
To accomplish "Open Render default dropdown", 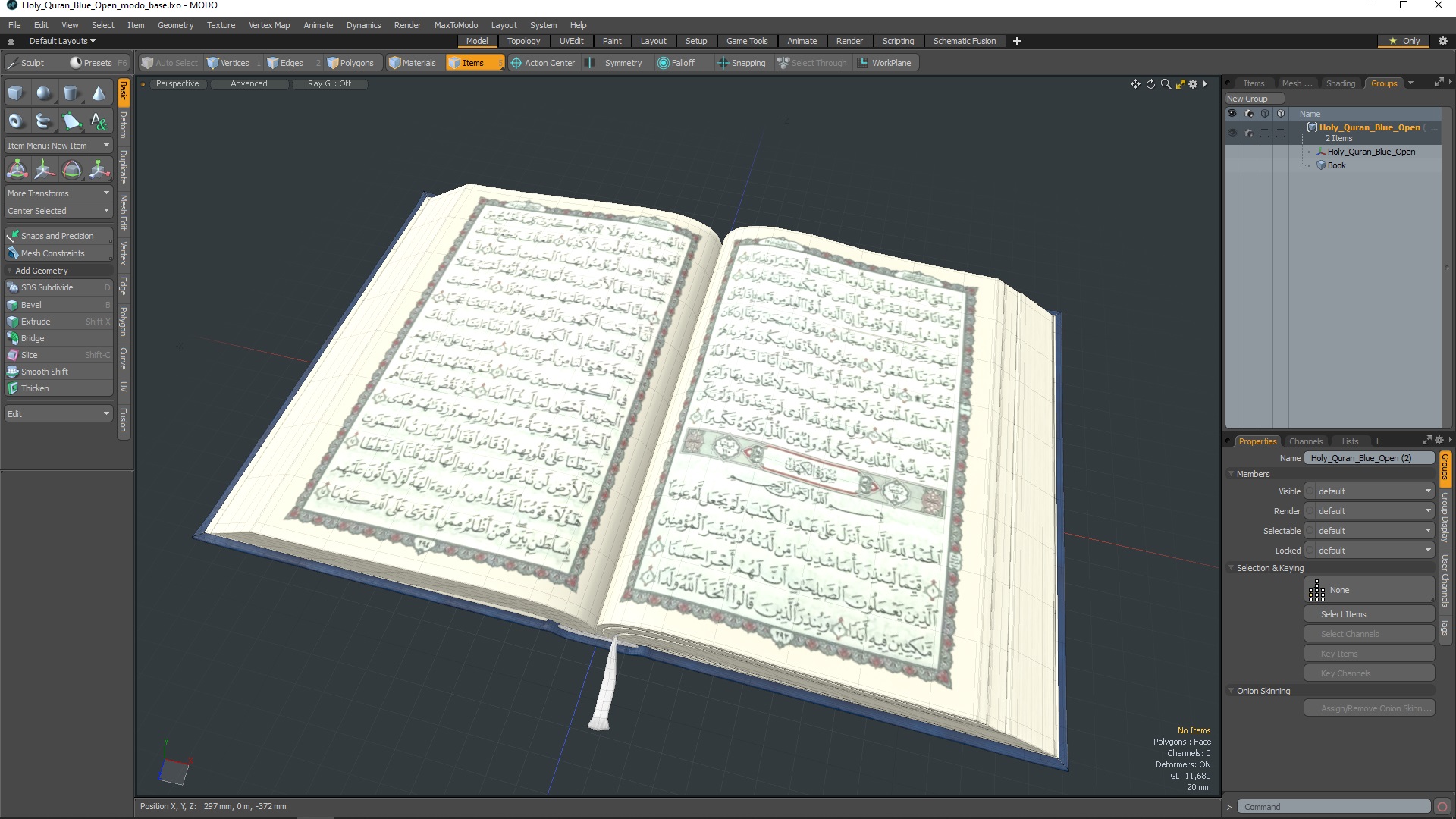I will tap(1370, 511).
